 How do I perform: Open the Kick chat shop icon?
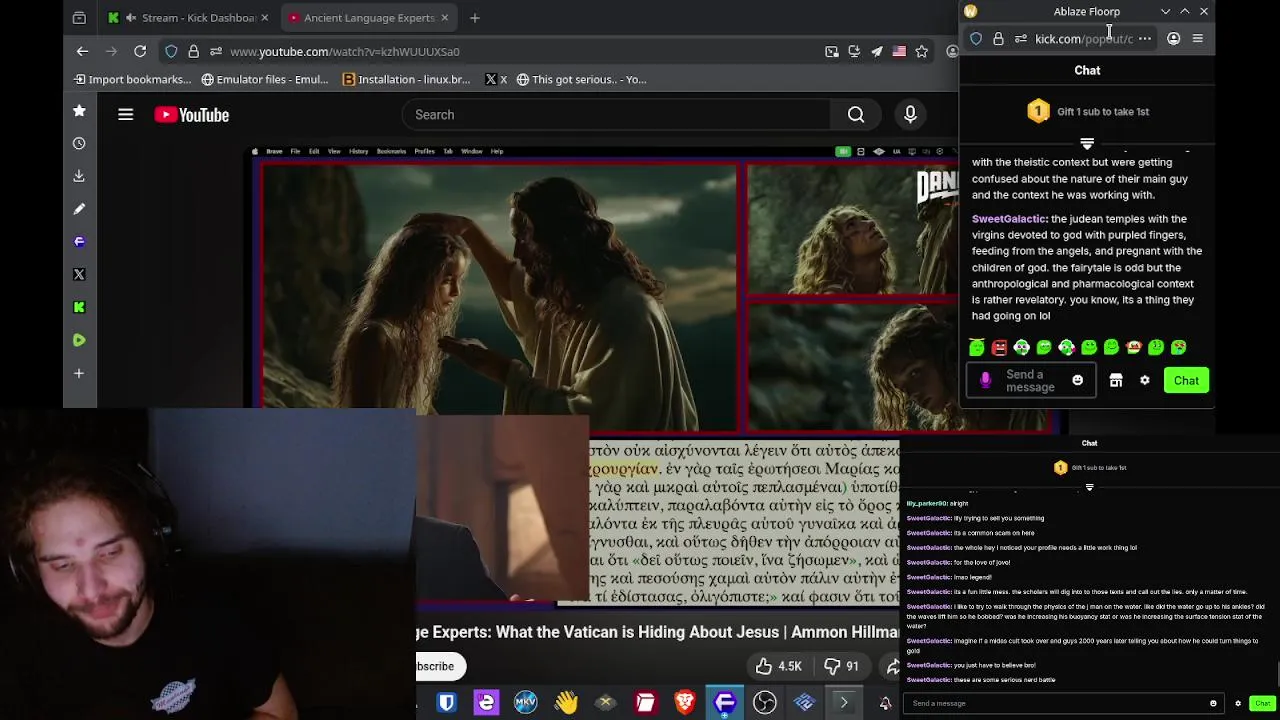pos(1116,381)
